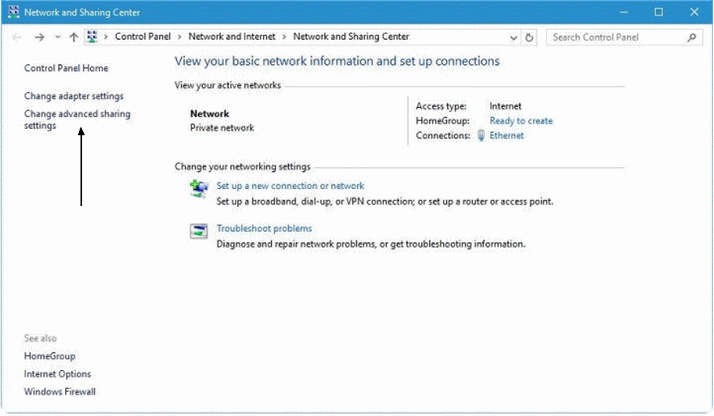Expand address bar history dropdown chevron
This screenshot has height=416, width=714.
coord(513,38)
